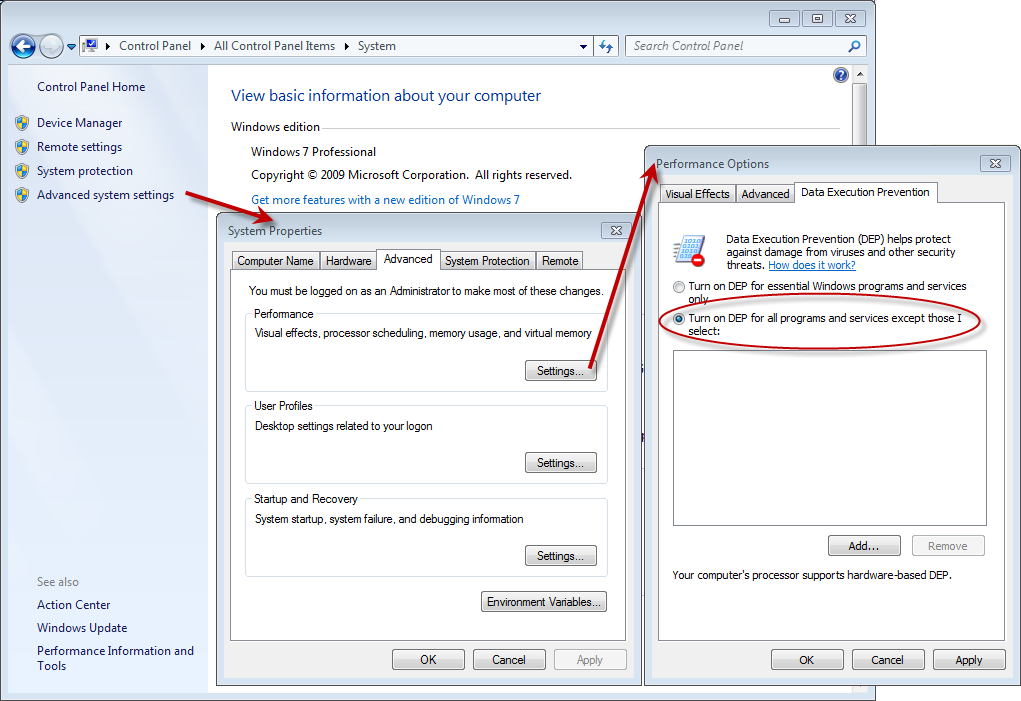This screenshot has height=701, width=1021.
Task: Expand the arrow before All Control Panel Items
Action: [x=203, y=46]
